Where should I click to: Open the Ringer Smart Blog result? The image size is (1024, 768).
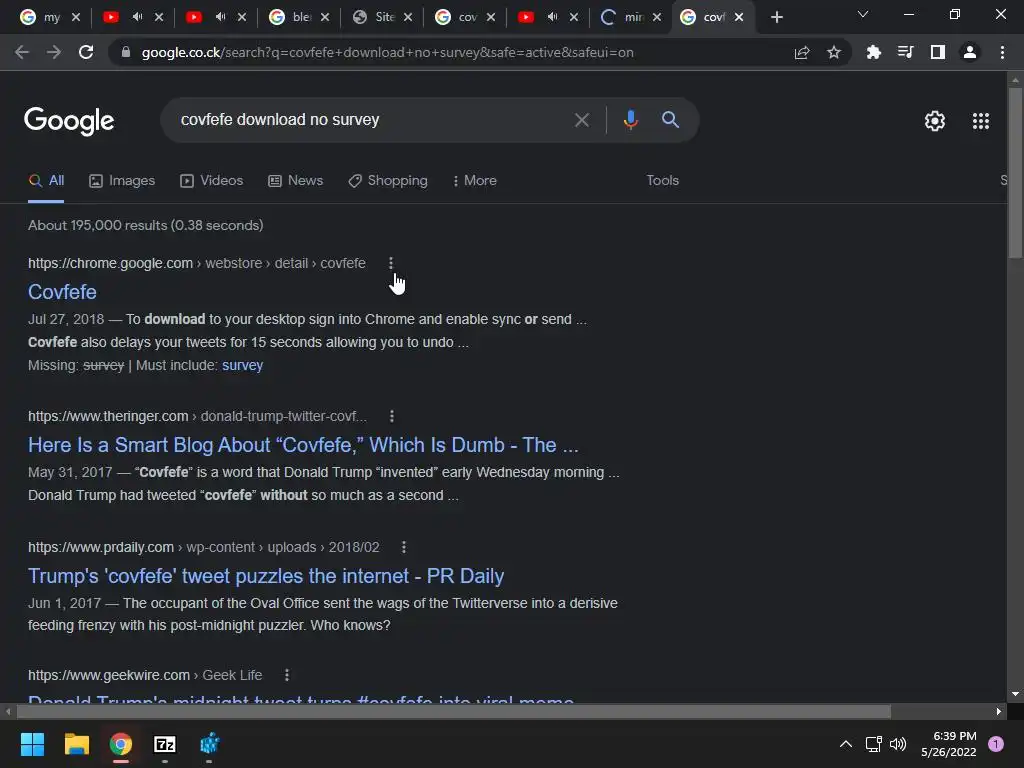coord(303,445)
